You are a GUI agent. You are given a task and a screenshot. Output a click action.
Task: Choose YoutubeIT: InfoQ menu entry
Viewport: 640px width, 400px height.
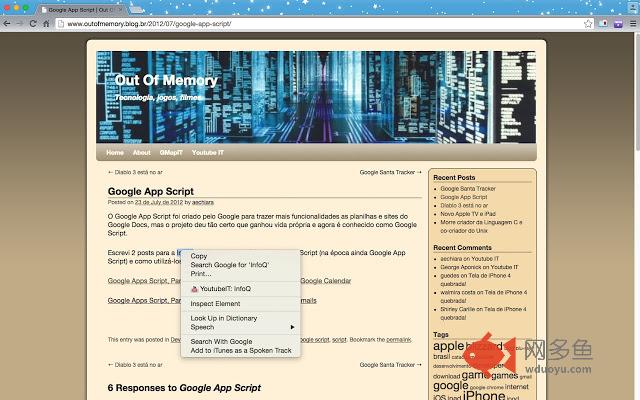(x=225, y=289)
